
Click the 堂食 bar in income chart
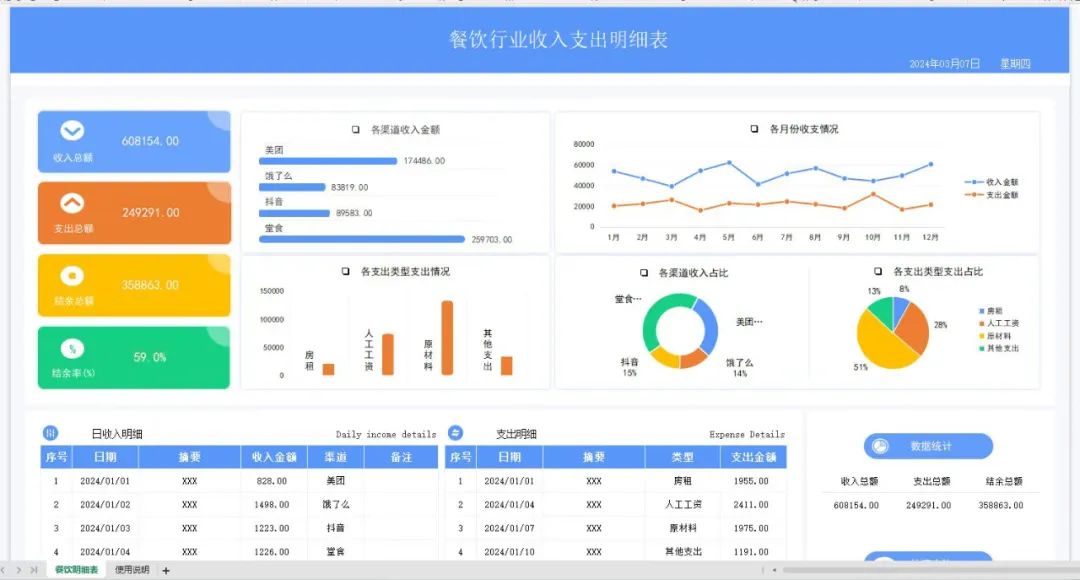[362, 239]
